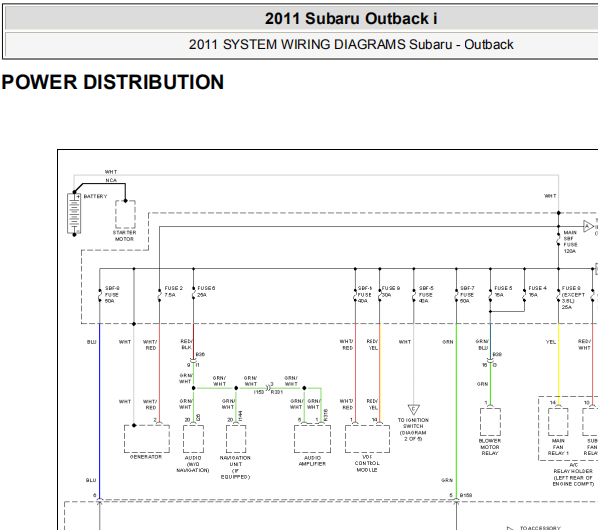Click the "NCA" wire label near battery

point(111,180)
